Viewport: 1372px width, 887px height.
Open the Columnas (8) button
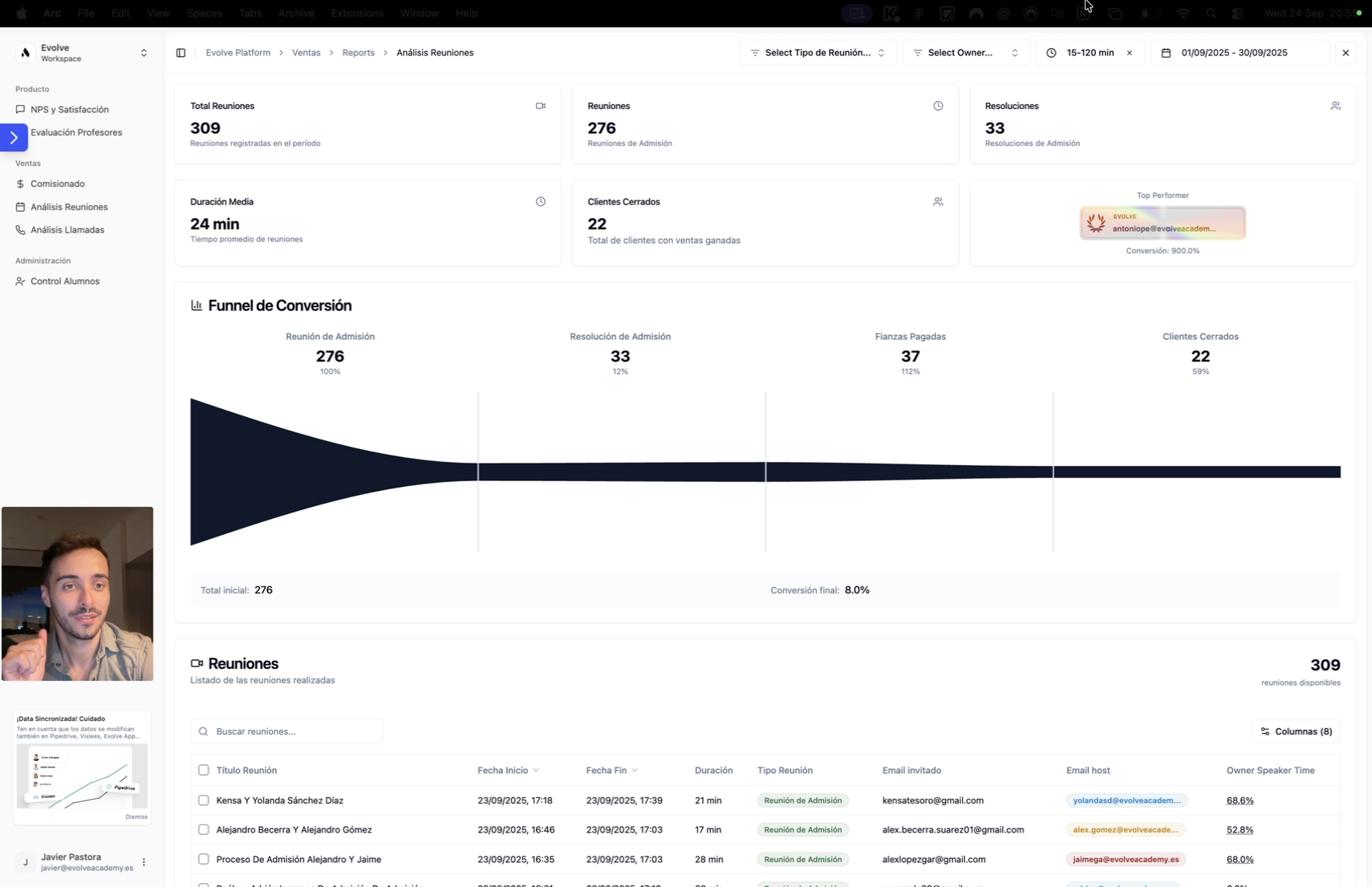tap(1296, 731)
